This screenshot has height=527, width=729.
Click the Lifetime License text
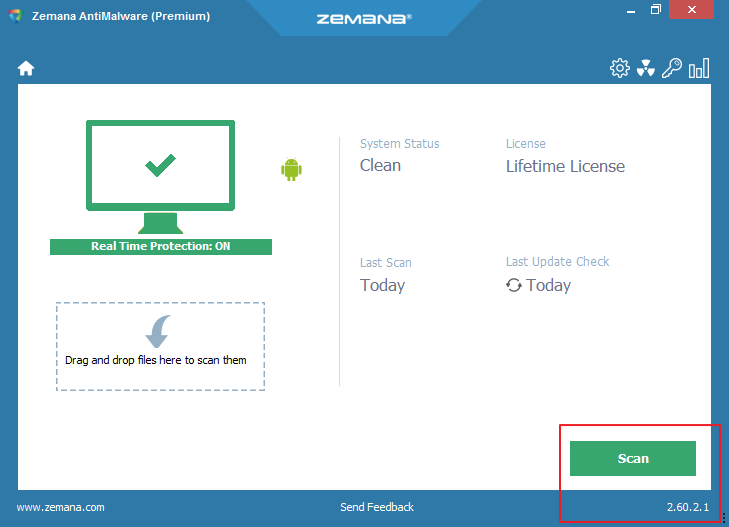point(565,166)
